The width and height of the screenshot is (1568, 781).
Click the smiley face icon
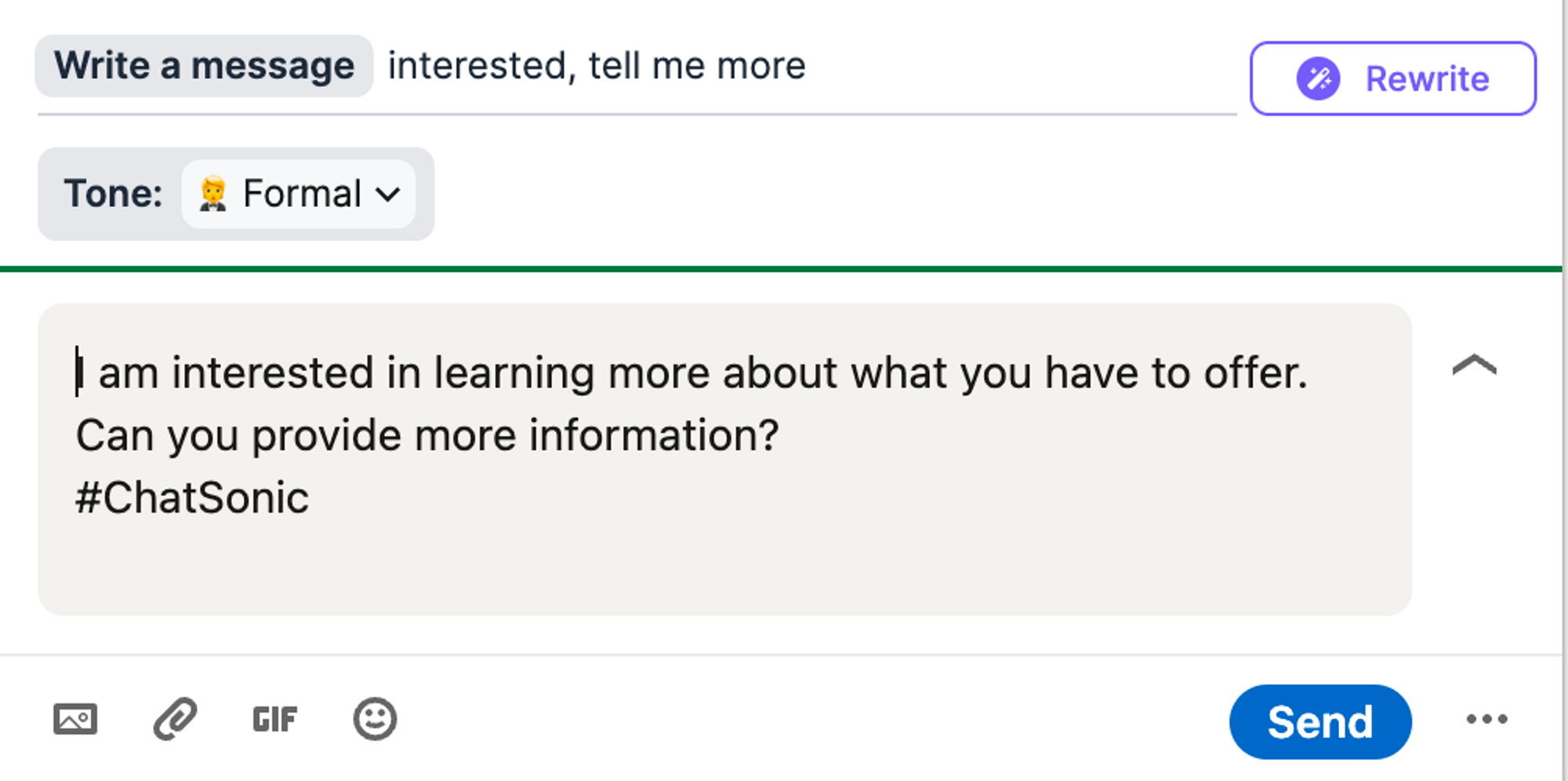click(x=374, y=719)
